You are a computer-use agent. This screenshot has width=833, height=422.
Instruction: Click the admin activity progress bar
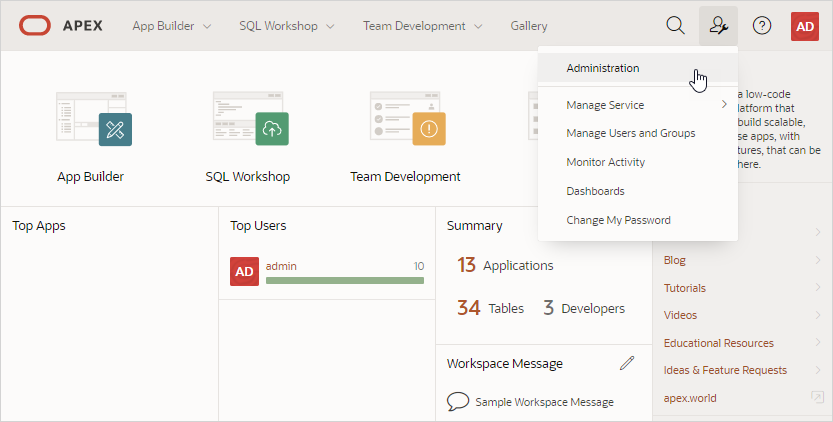coord(344,281)
